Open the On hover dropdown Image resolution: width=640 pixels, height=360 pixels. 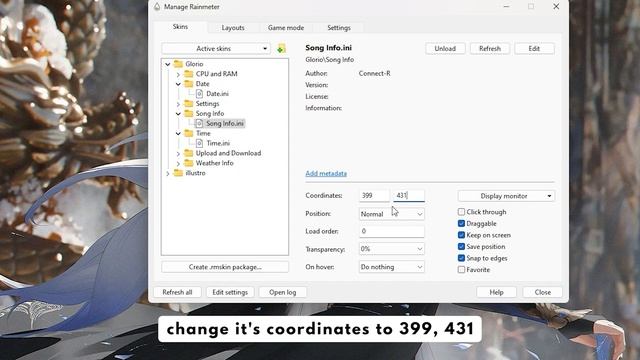(391, 267)
